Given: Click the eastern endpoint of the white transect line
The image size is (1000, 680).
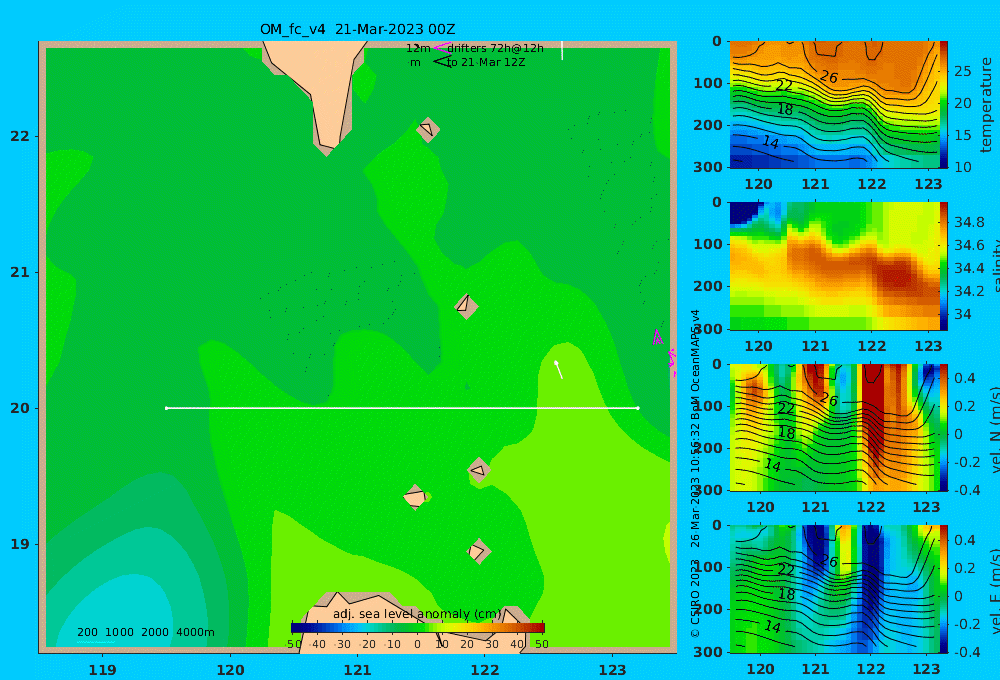Looking at the screenshot, I should click(638, 408).
